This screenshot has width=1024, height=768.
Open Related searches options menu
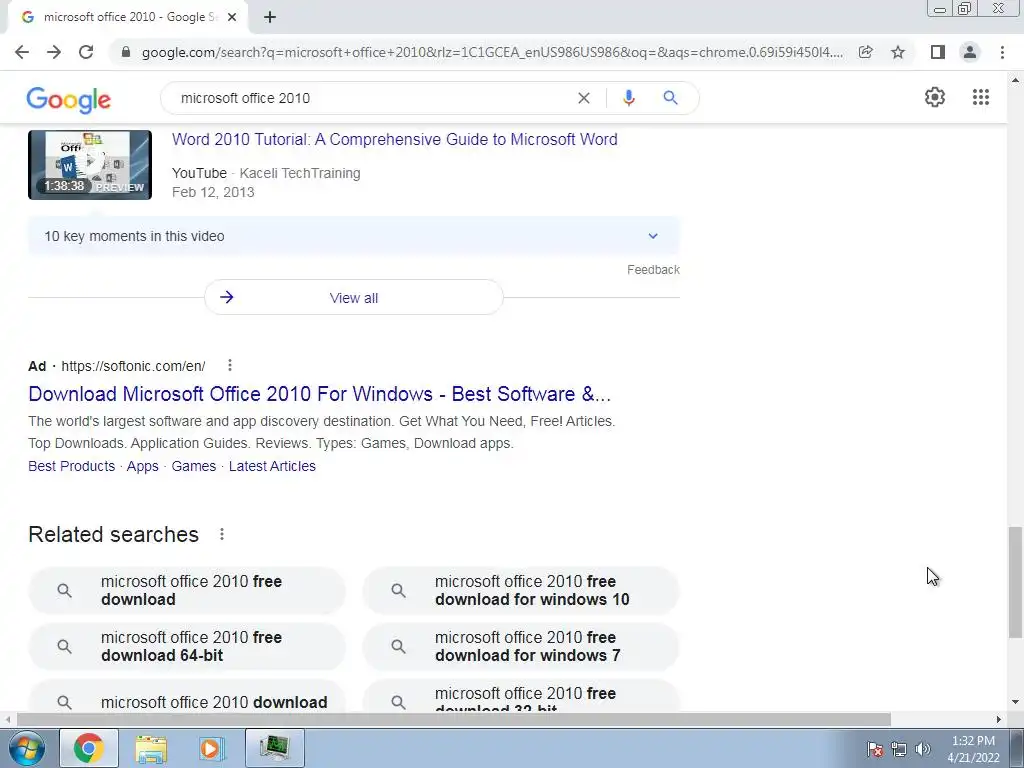222,534
